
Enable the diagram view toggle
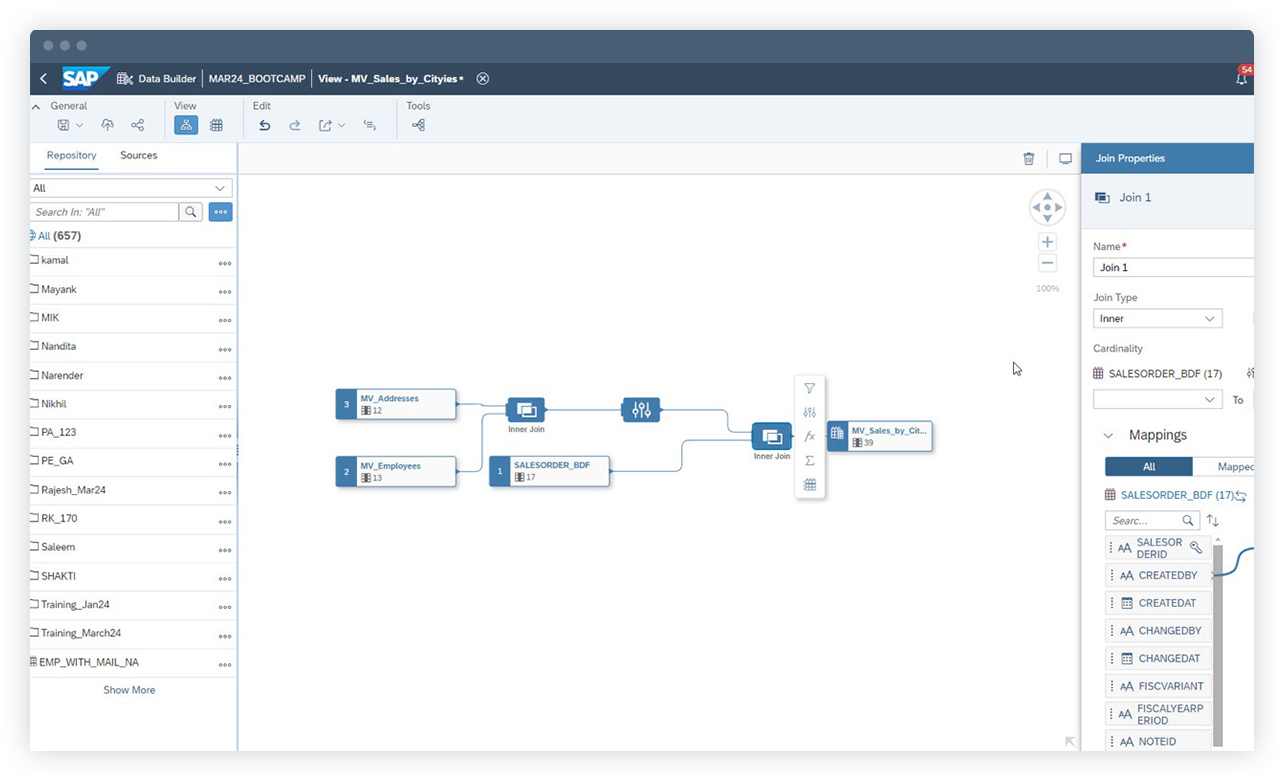coord(186,124)
